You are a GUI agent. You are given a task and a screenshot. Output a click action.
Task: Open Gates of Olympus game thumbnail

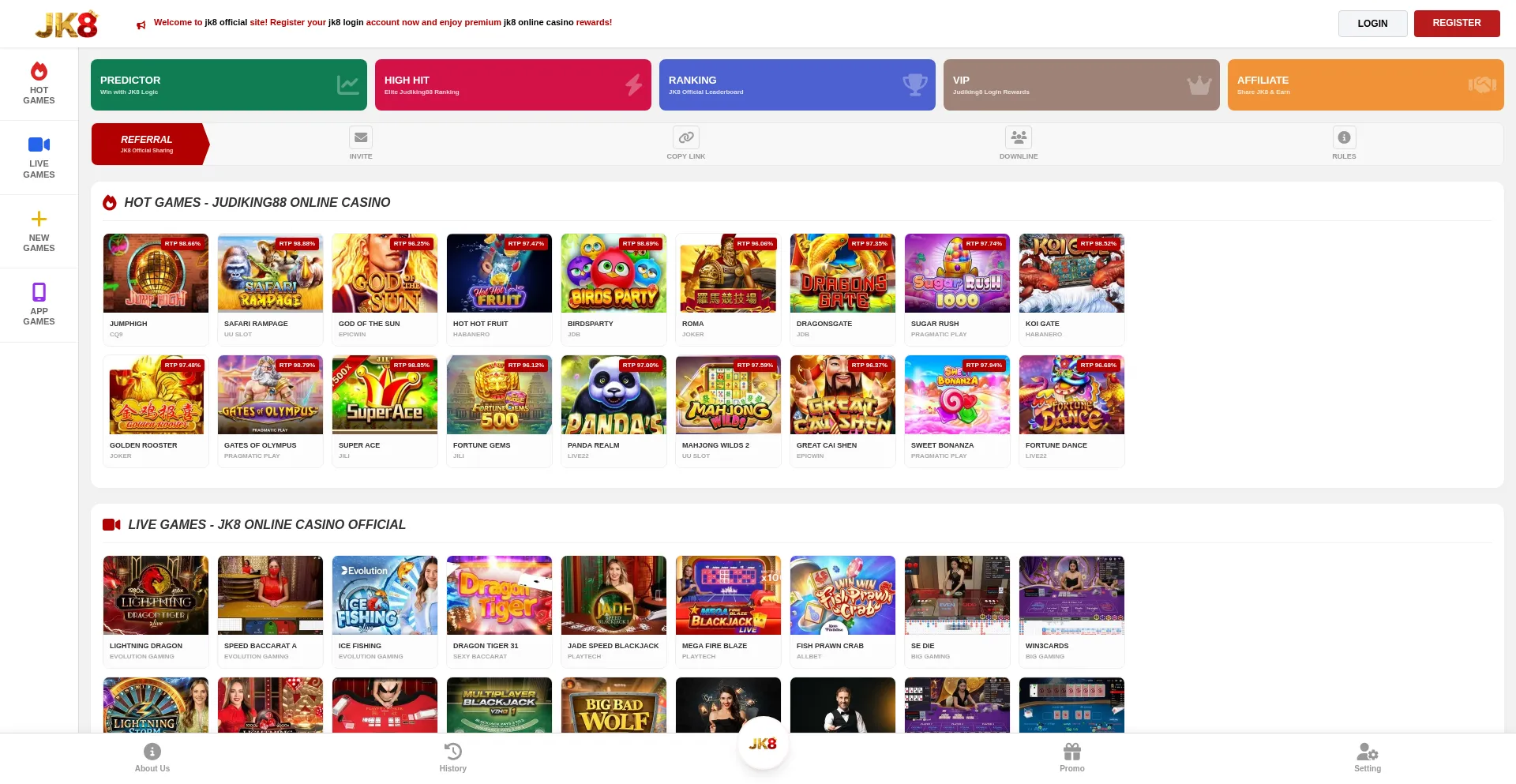tap(270, 395)
